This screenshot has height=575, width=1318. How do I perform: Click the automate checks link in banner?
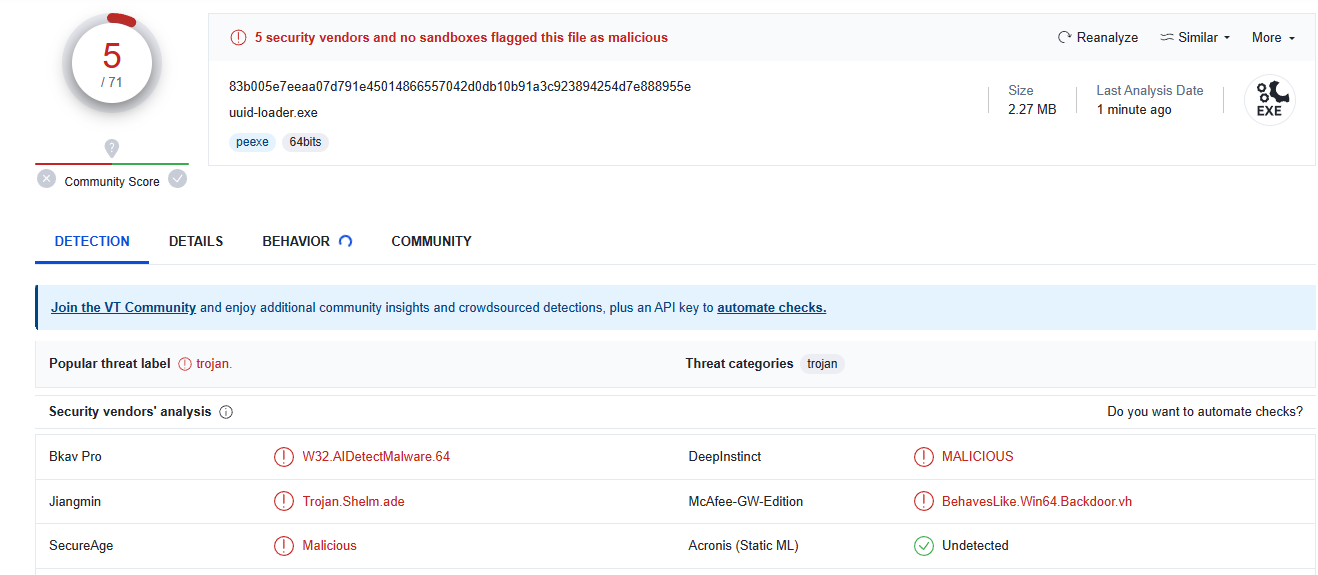[771, 308]
